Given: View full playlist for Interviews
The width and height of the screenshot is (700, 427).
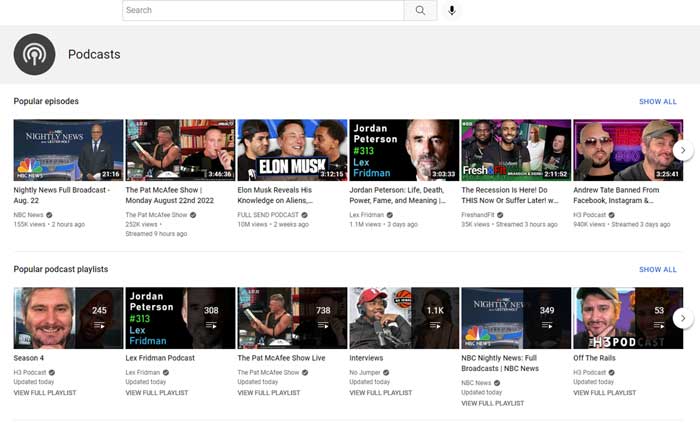Looking at the screenshot, I should pos(380,393).
